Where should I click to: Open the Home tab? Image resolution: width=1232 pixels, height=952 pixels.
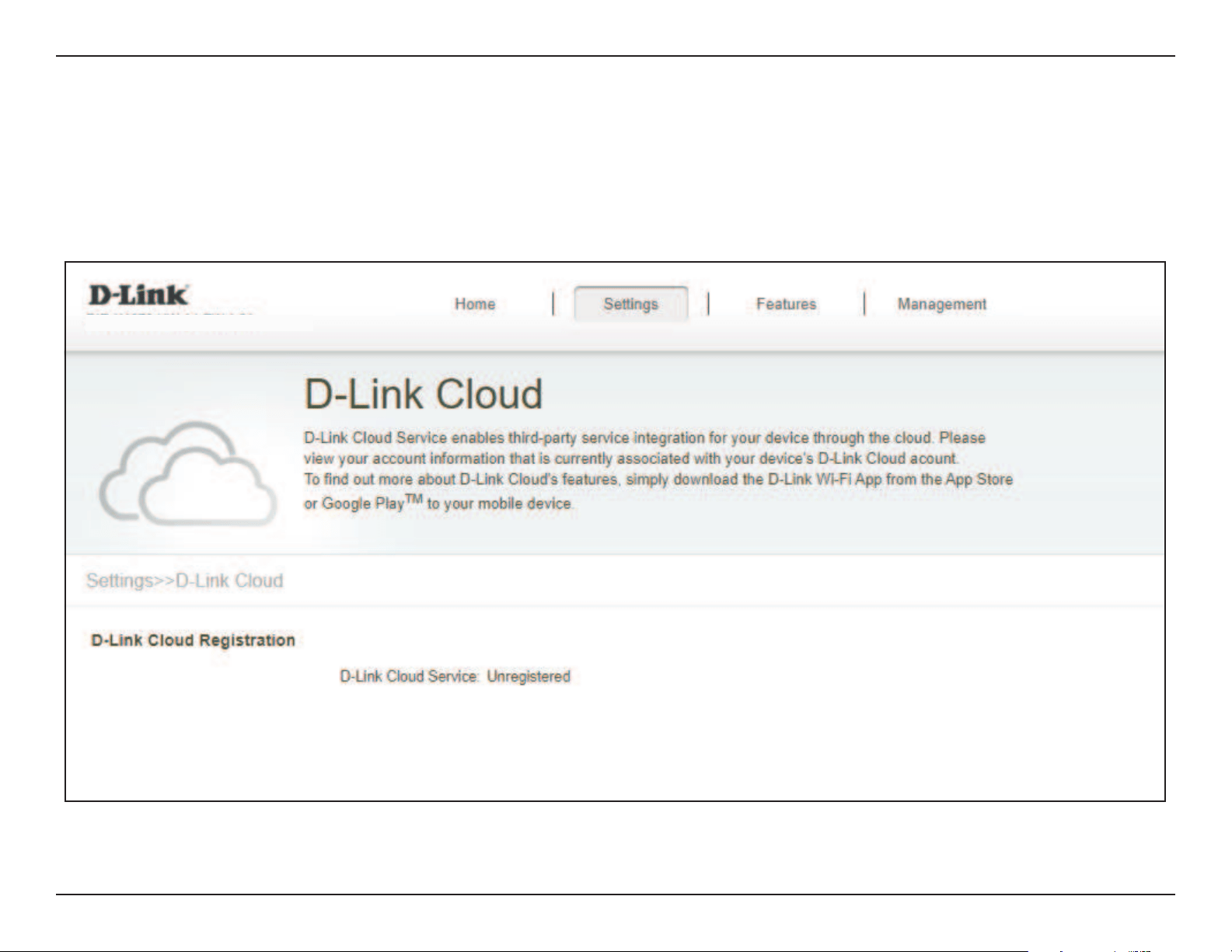point(475,304)
